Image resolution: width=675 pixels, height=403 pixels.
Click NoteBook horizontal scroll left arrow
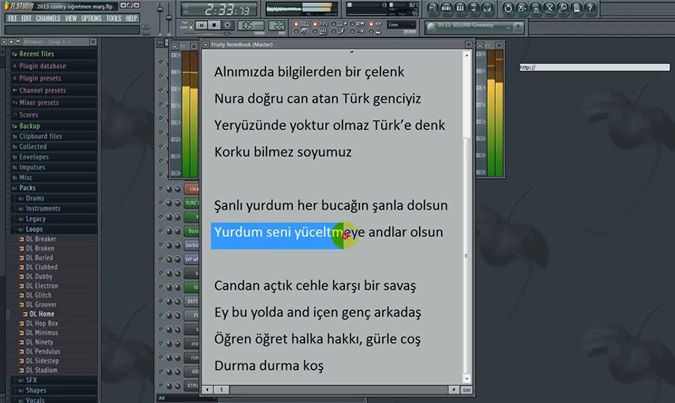click(x=208, y=390)
